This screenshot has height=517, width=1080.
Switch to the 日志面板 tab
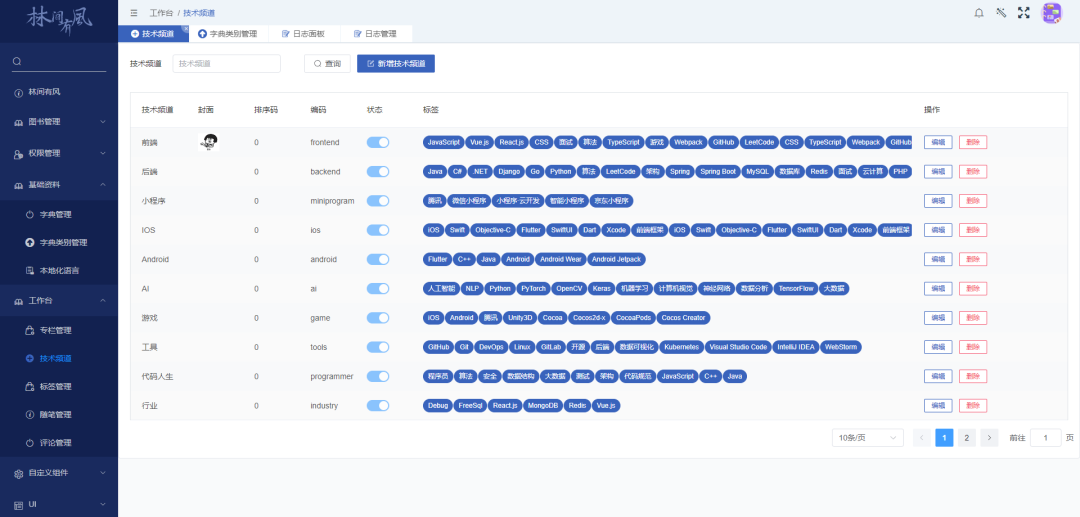click(x=303, y=34)
